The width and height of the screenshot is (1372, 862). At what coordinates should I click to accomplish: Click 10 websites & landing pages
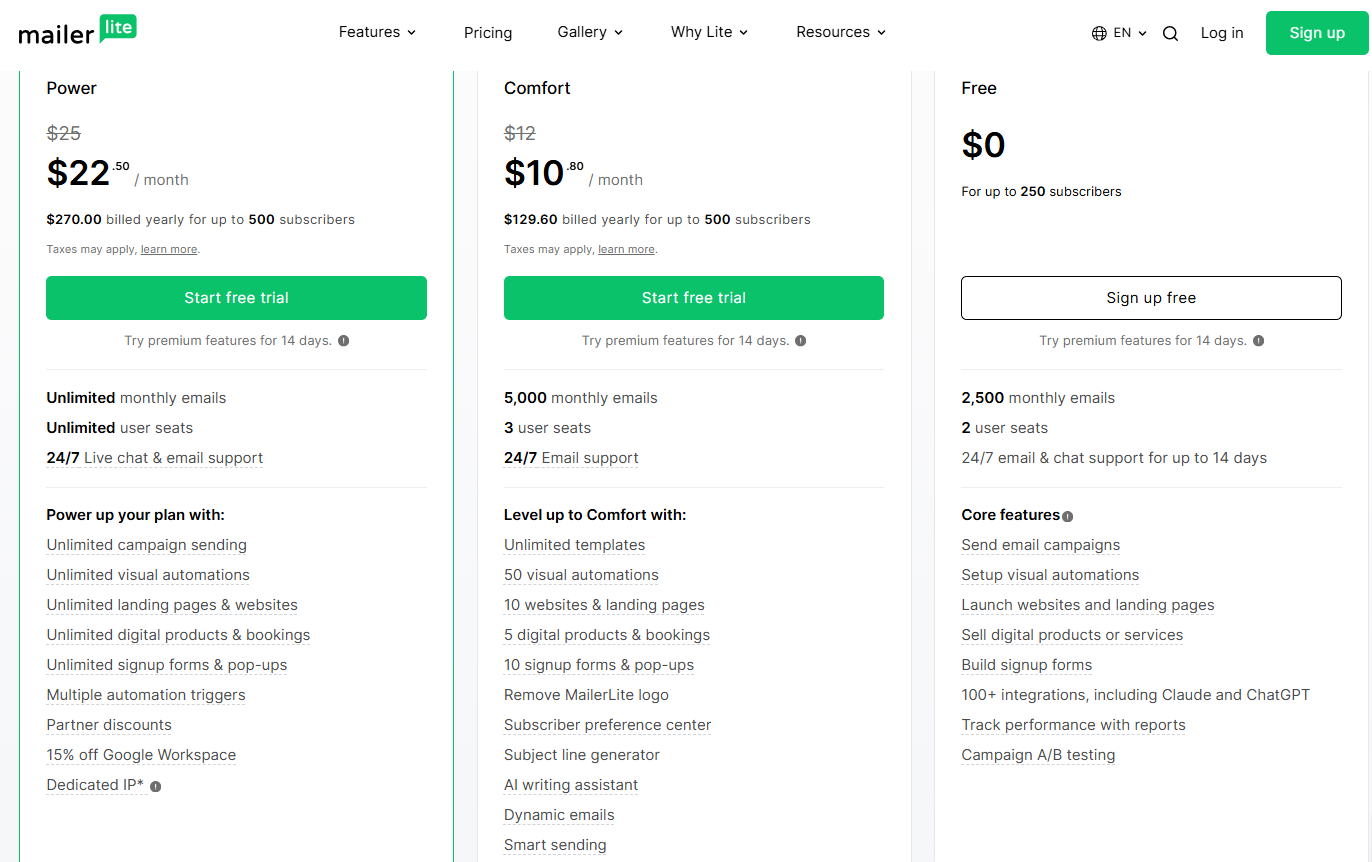[604, 605]
